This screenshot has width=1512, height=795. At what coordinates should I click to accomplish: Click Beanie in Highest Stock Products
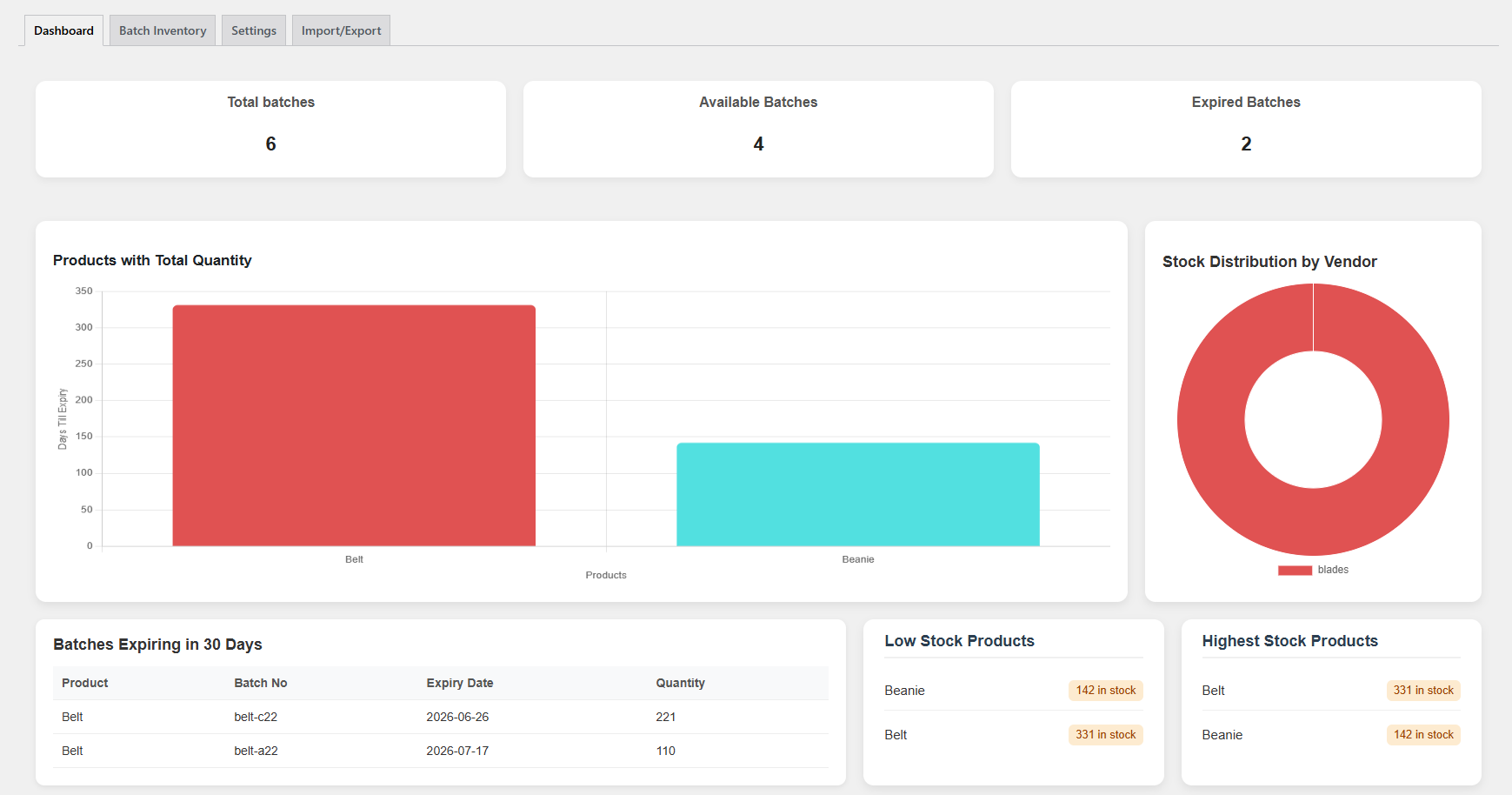point(1222,735)
